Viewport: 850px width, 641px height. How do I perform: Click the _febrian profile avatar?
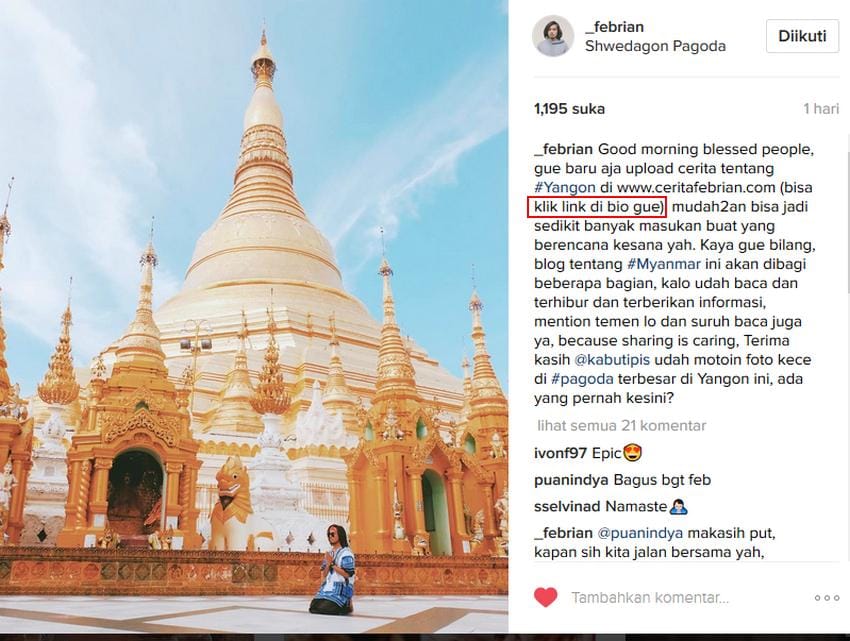click(x=552, y=36)
